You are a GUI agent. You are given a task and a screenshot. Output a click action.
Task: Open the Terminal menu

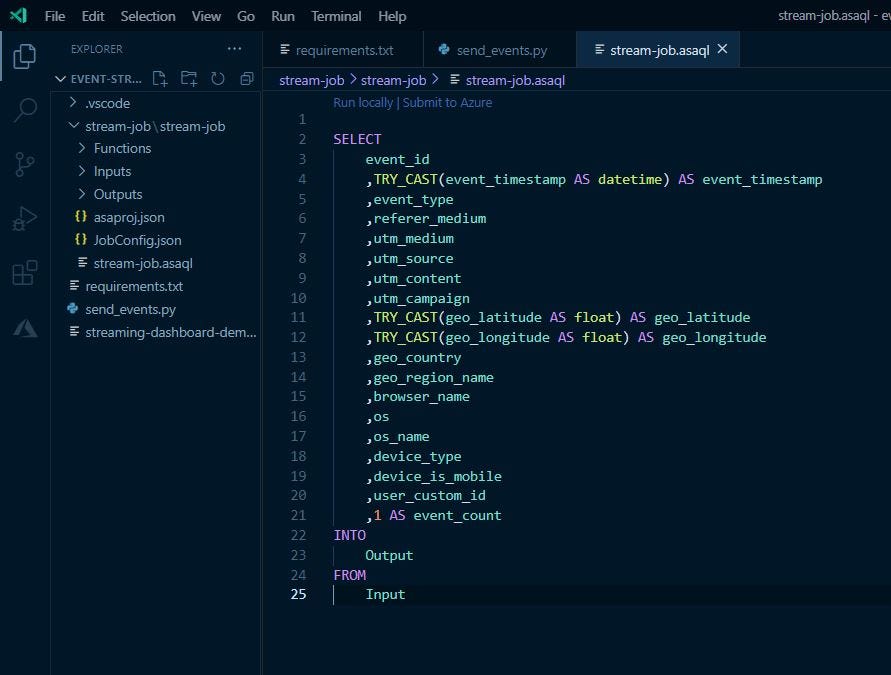click(336, 16)
